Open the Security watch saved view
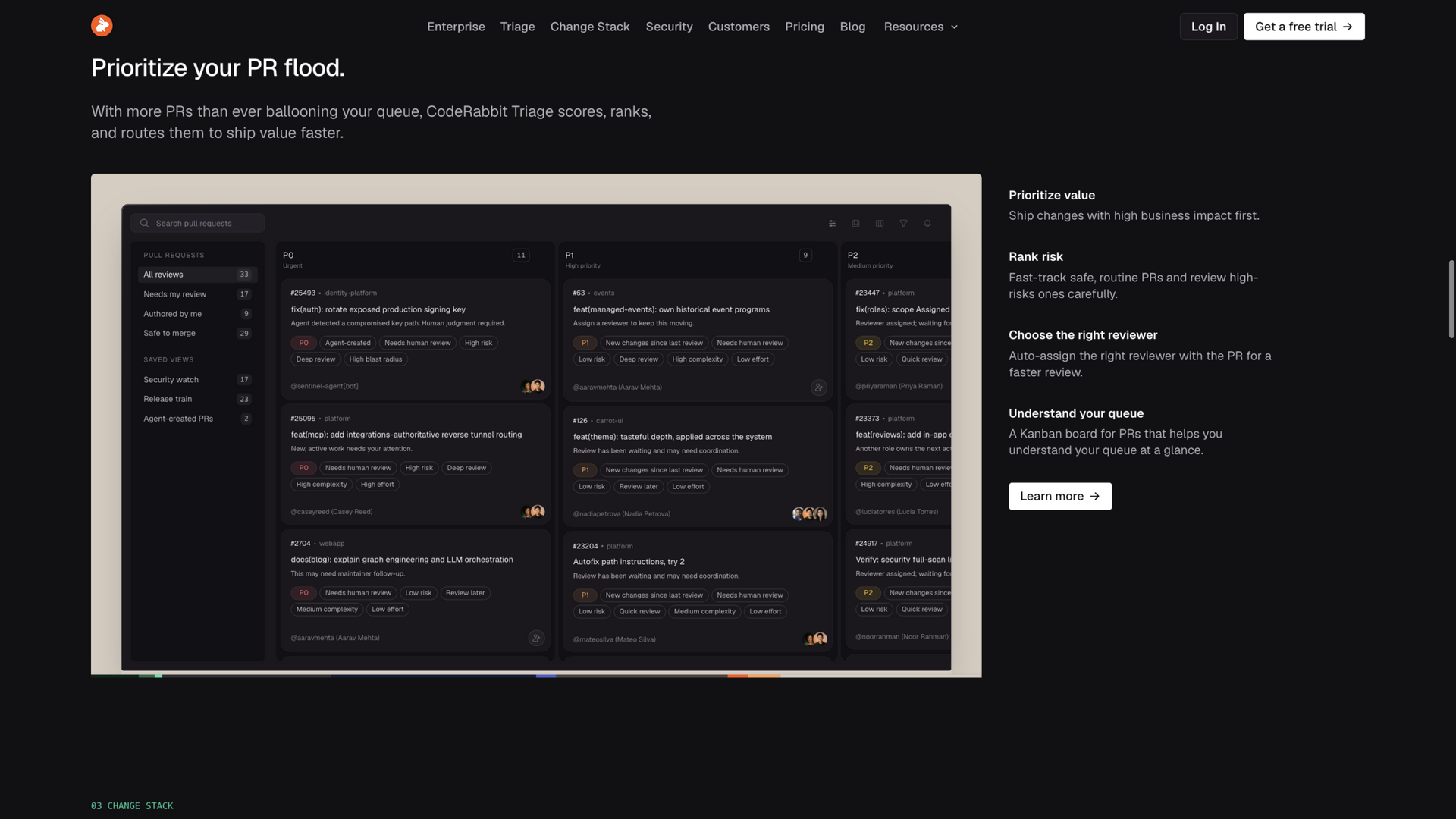 197,380
